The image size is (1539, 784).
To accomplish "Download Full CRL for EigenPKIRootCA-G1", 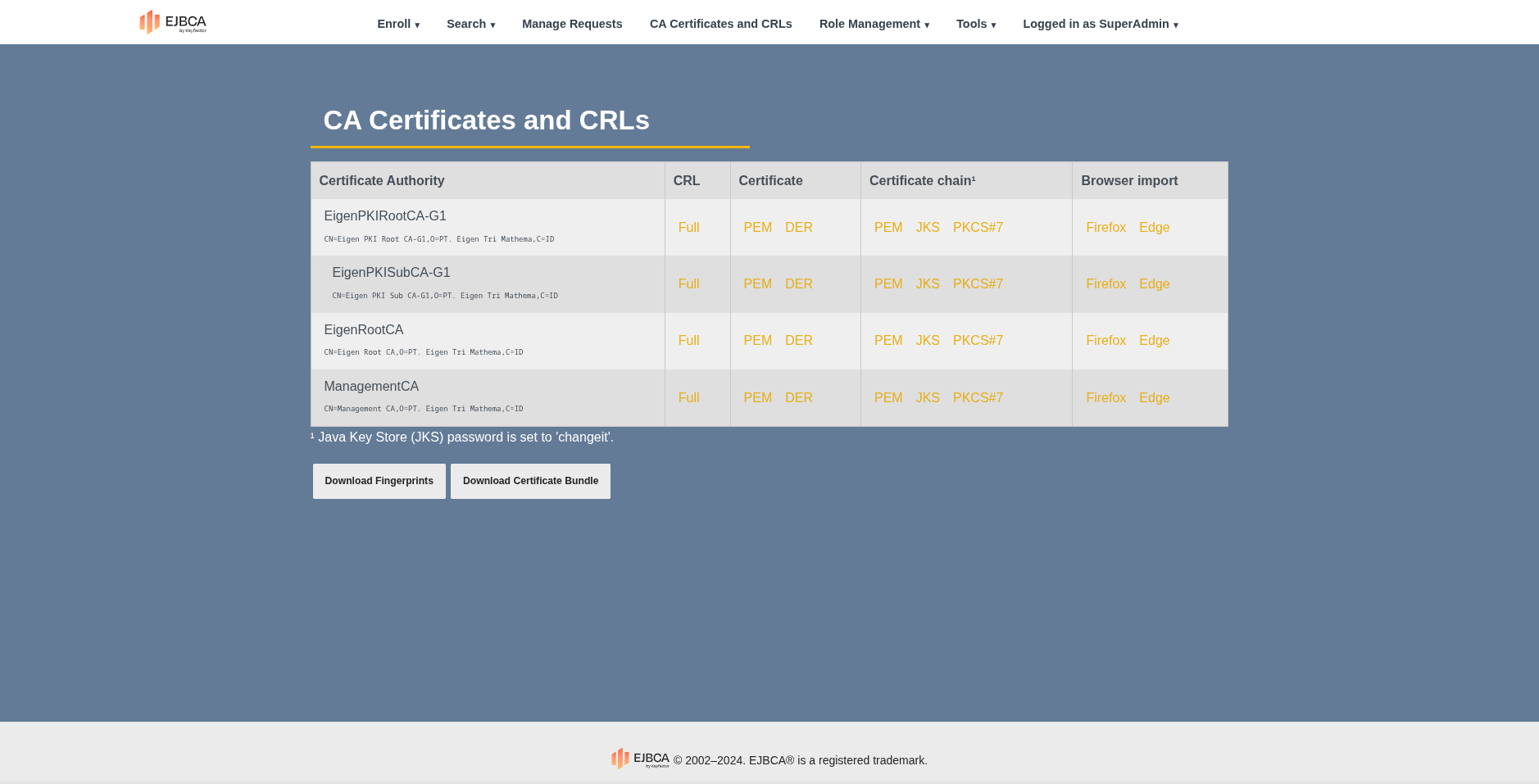I will tap(688, 228).
